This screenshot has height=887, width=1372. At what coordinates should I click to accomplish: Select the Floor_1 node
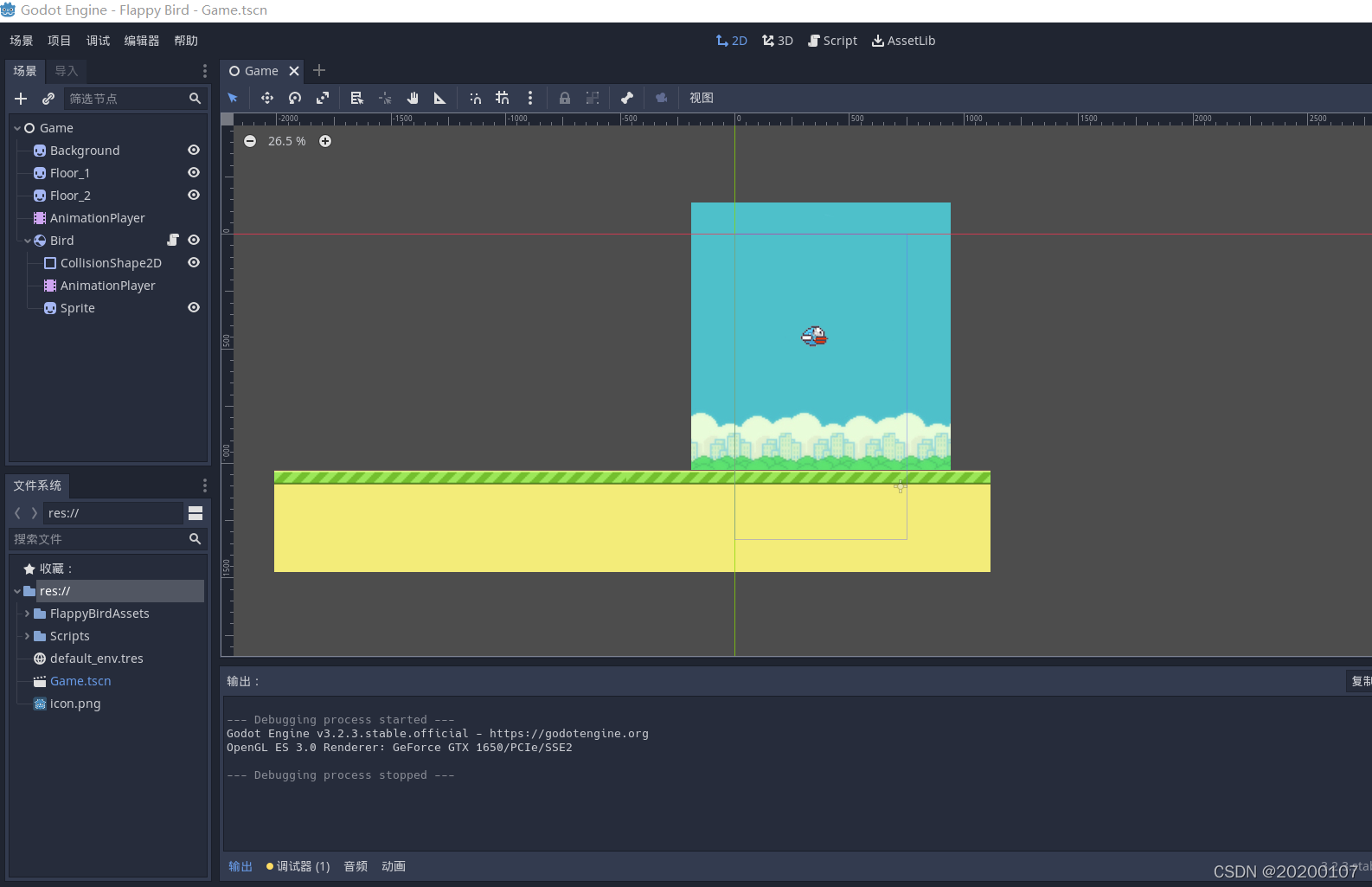70,173
